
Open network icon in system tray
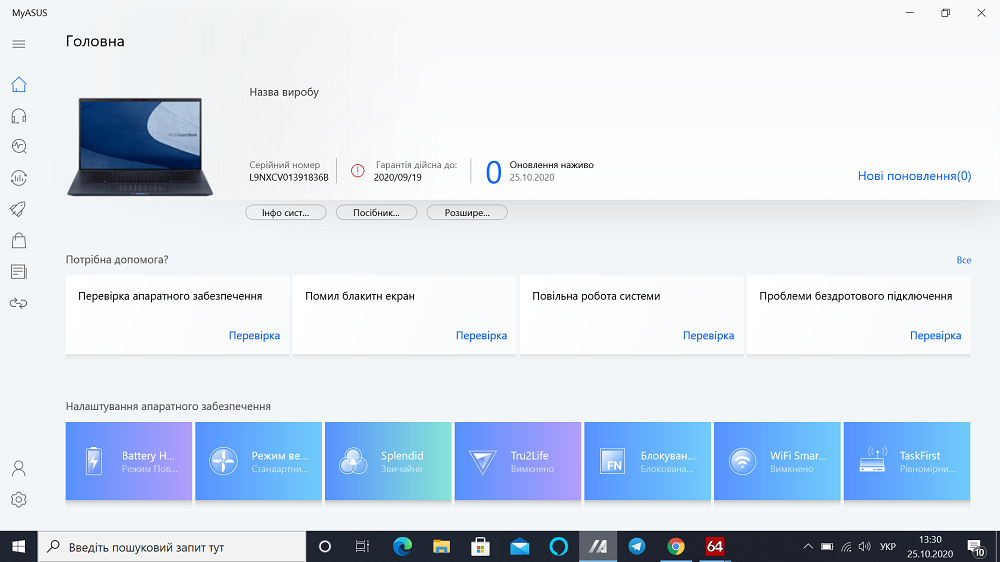pos(846,547)
